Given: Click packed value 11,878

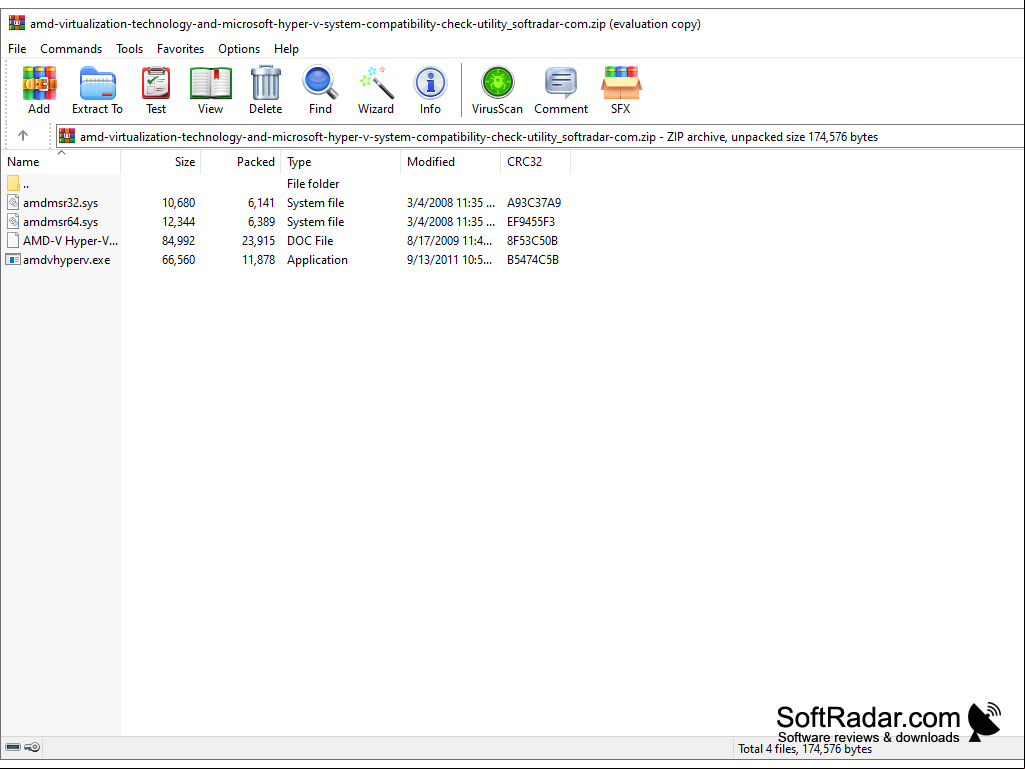Looking at the screenshot, I should [x=258, y=260].
